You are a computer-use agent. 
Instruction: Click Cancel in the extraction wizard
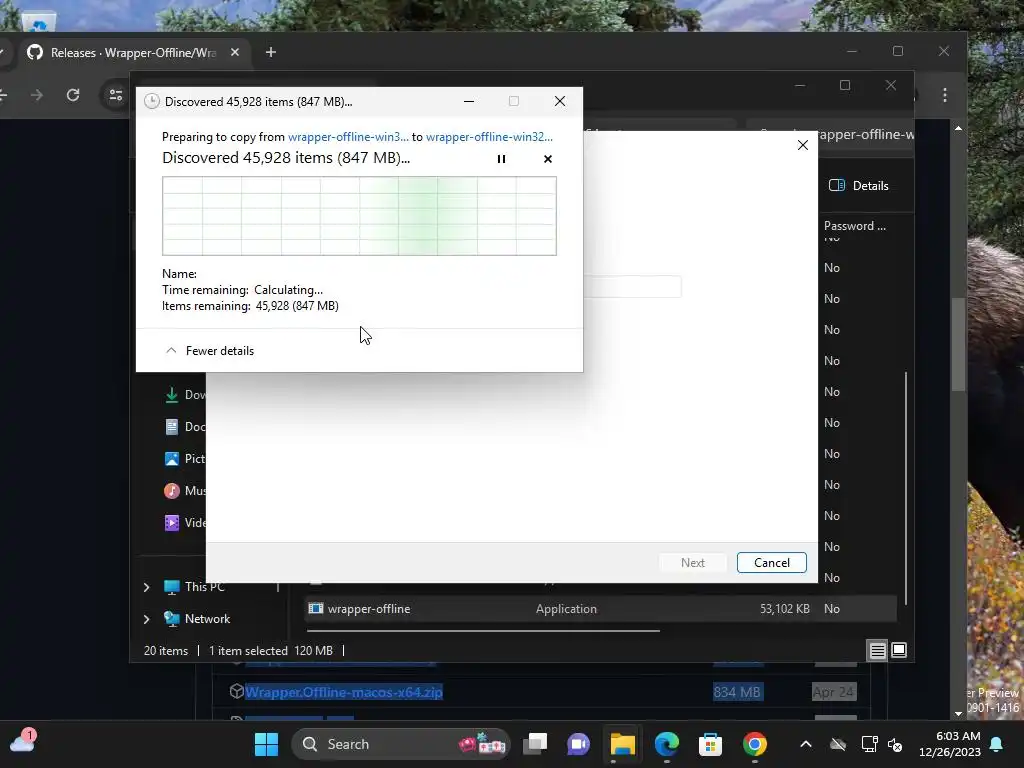[771, 562]
